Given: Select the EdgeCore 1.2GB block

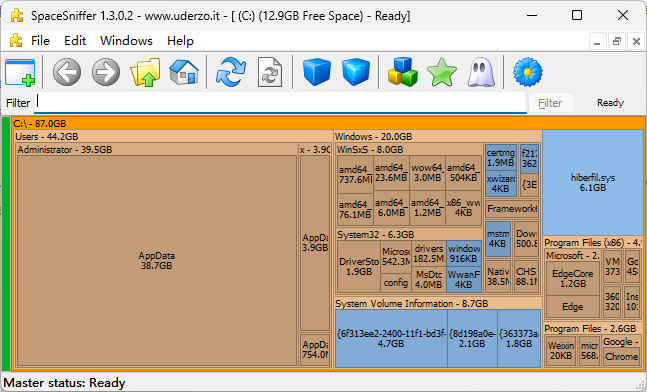Looking at the screenshot, I should [x=572, y=279].
